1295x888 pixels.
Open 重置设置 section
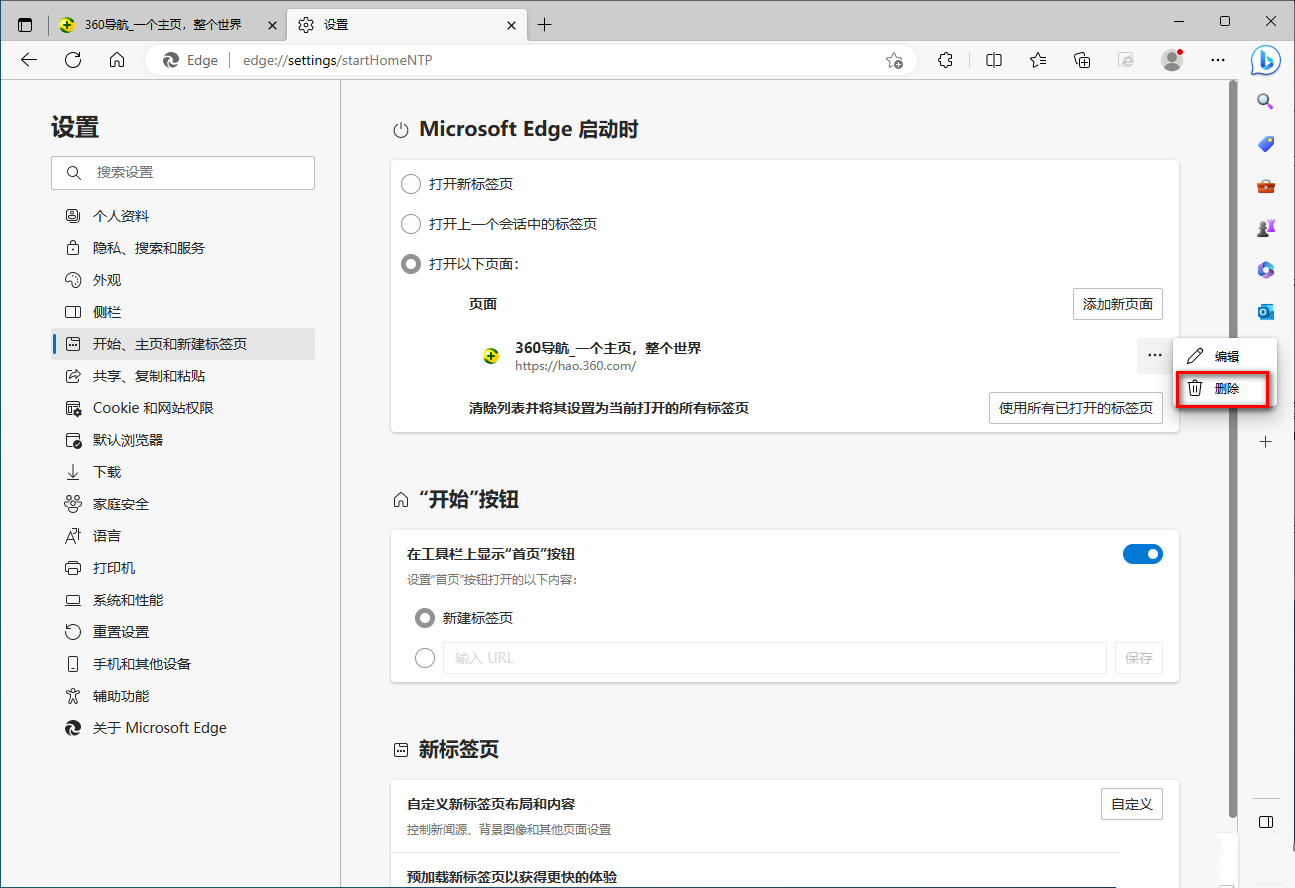(x=183, y=632)
